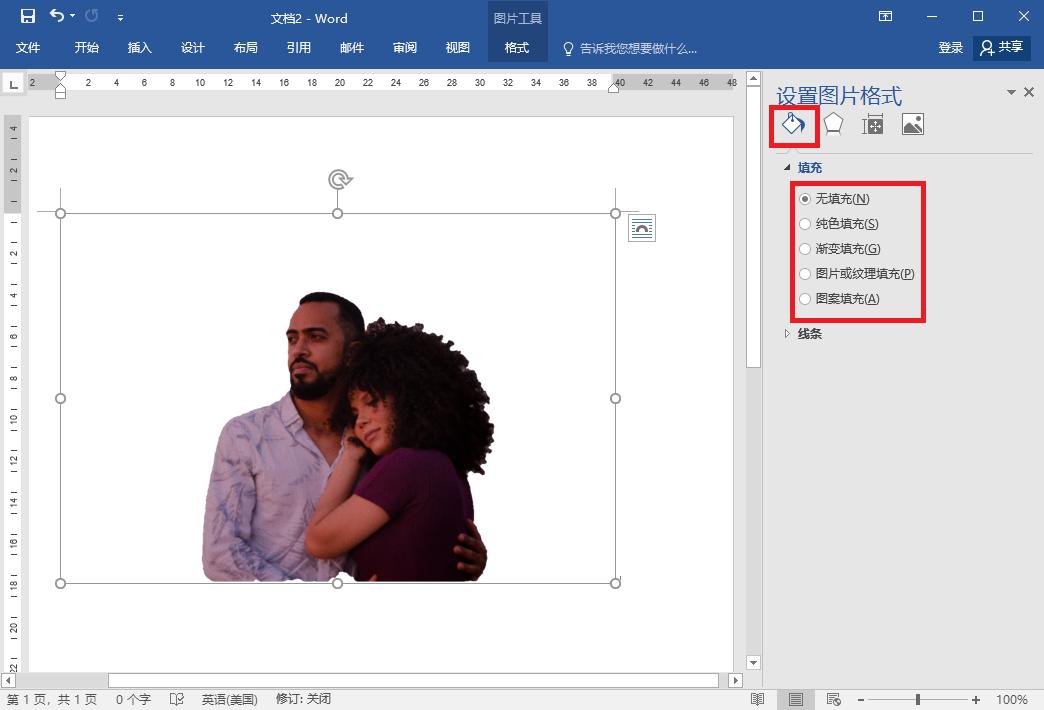The height and width of the screenshot is (710, 1044).
Task: Click the 共享 button
Action: (x=1001, y=47)
